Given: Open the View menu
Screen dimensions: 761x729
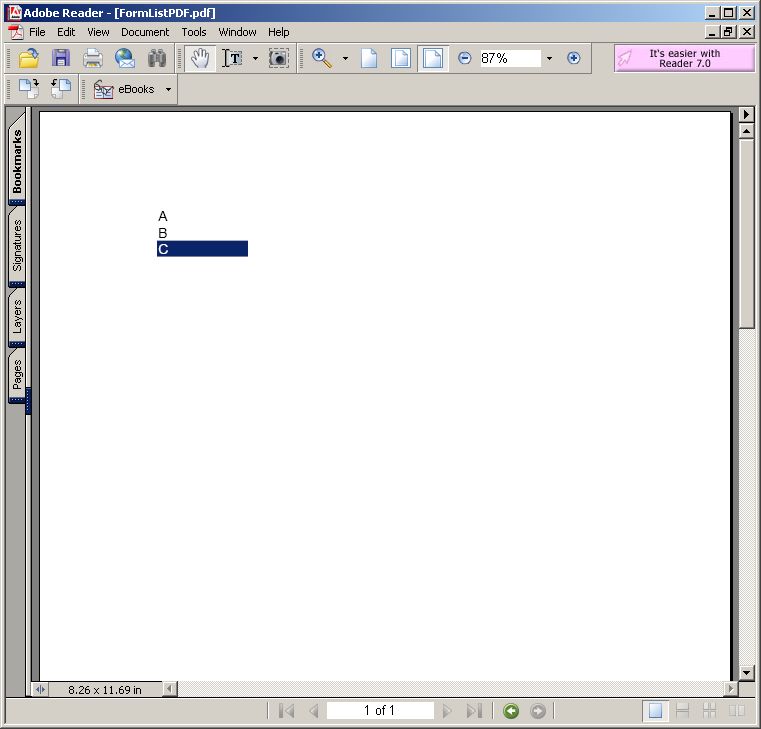Looking at the screenshot, I should coord(98,32).
